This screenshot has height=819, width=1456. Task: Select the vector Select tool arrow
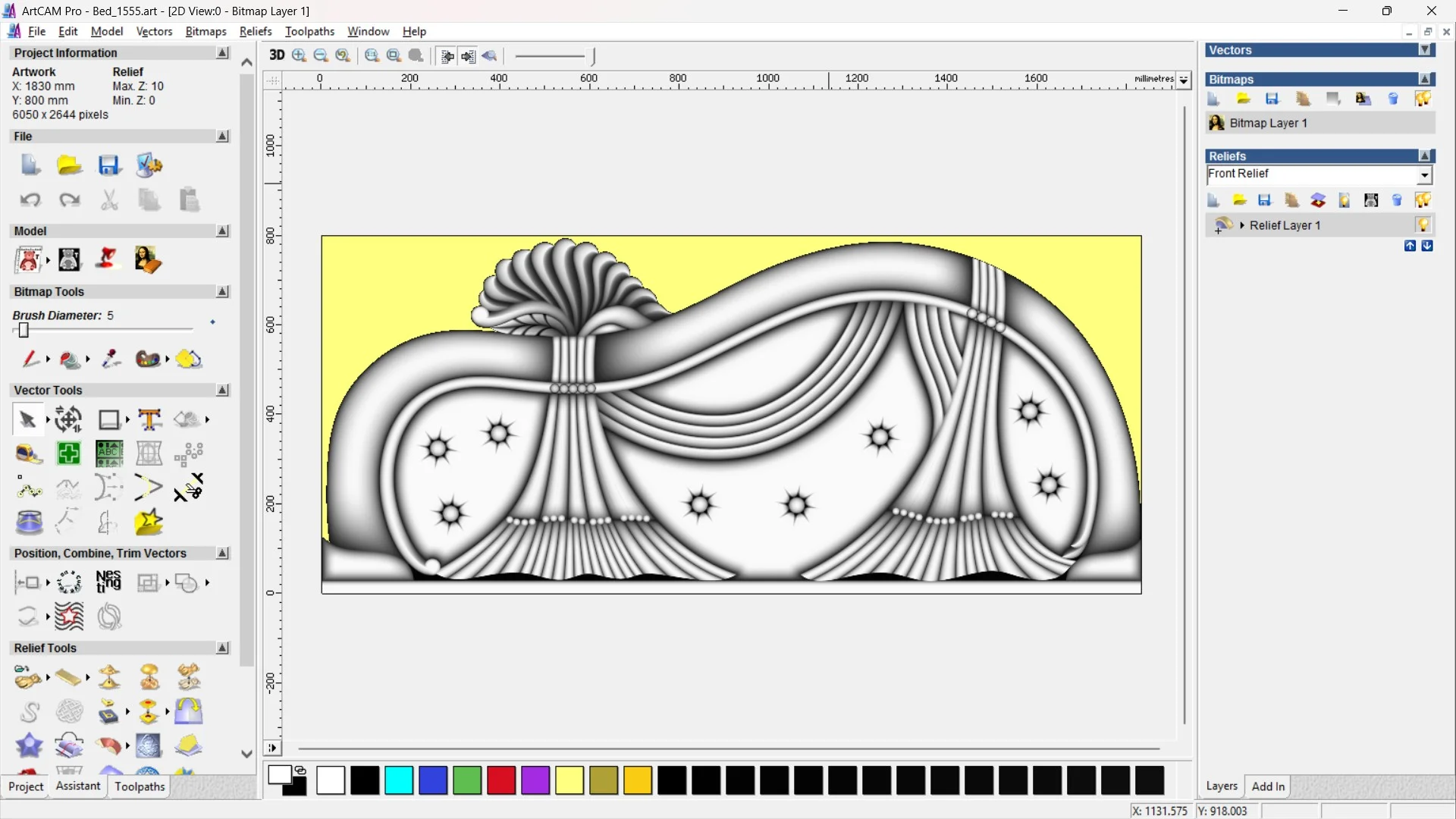(x=27, y=419)
